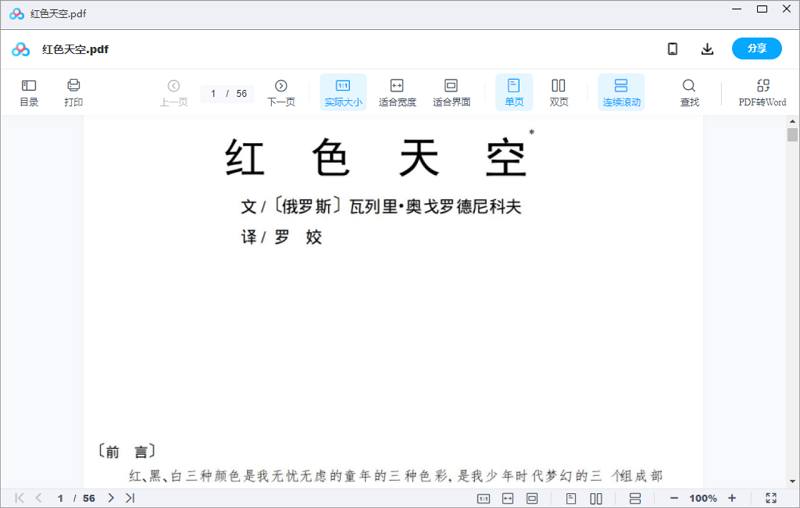Click the download icon in the header

pyautogui.click(x=707, y=49)
